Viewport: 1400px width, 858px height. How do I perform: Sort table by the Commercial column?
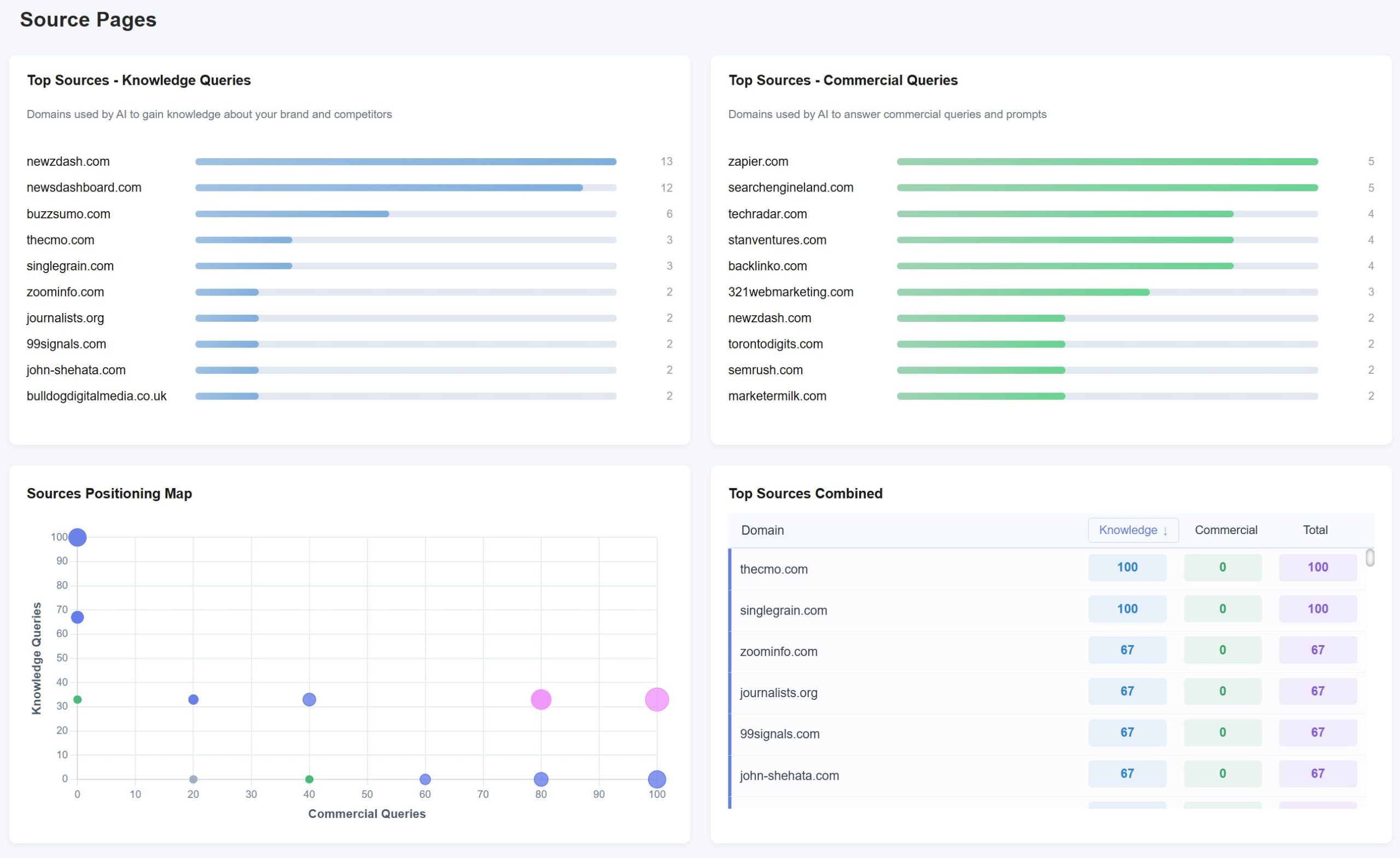(x=1226, y=530)
